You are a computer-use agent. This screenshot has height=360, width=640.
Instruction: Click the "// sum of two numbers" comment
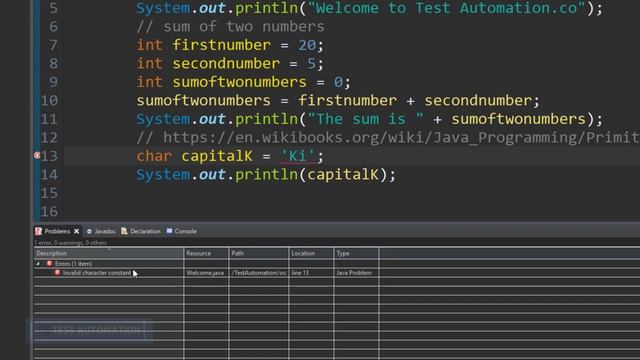pos(231,27)
